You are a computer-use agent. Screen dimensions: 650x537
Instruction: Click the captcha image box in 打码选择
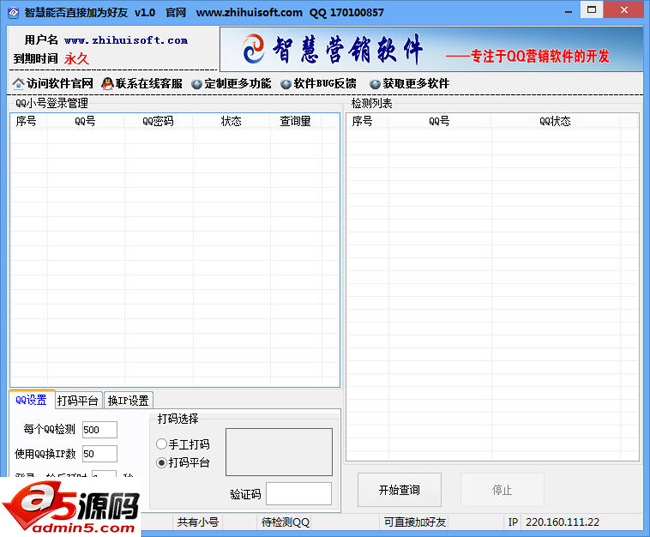click(x=279, y=452)
